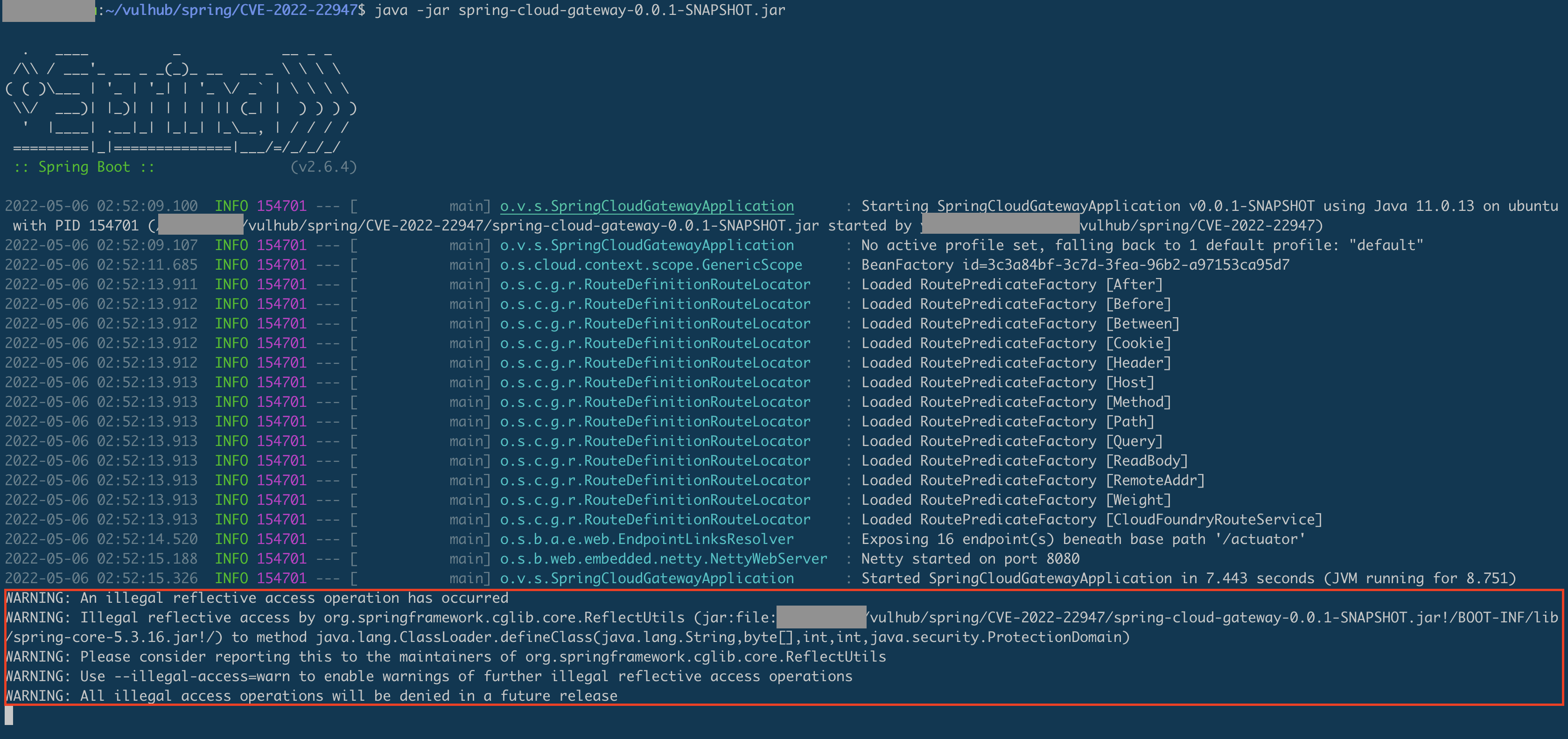
Task: Click the ':: Spring Boot ::' label
Action: click(x=84, y=167)
